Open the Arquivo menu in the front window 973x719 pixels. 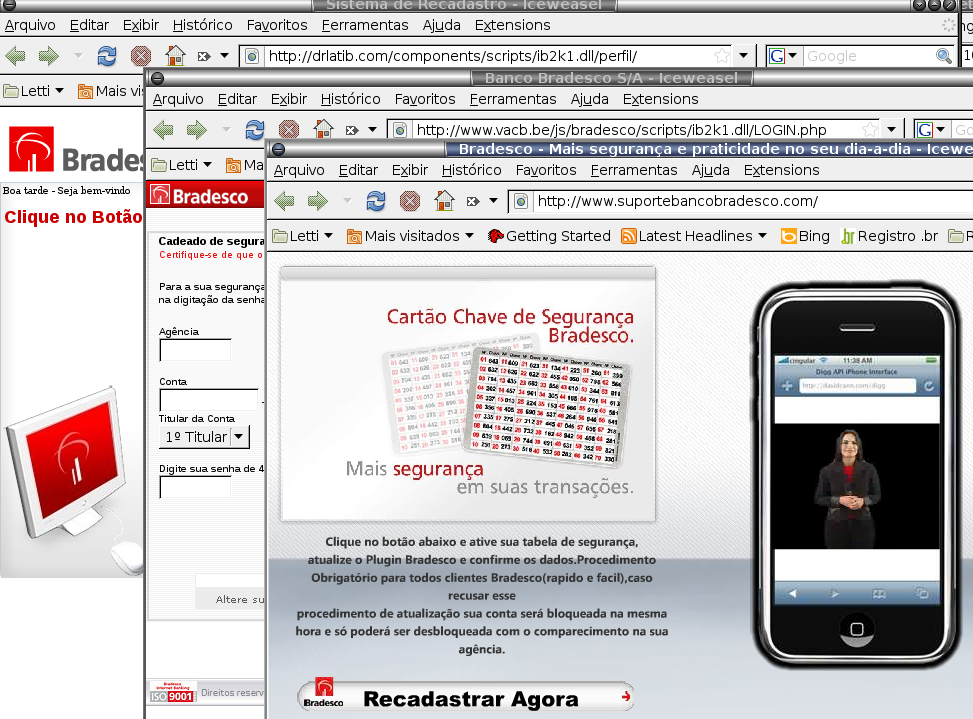(299, 170)
